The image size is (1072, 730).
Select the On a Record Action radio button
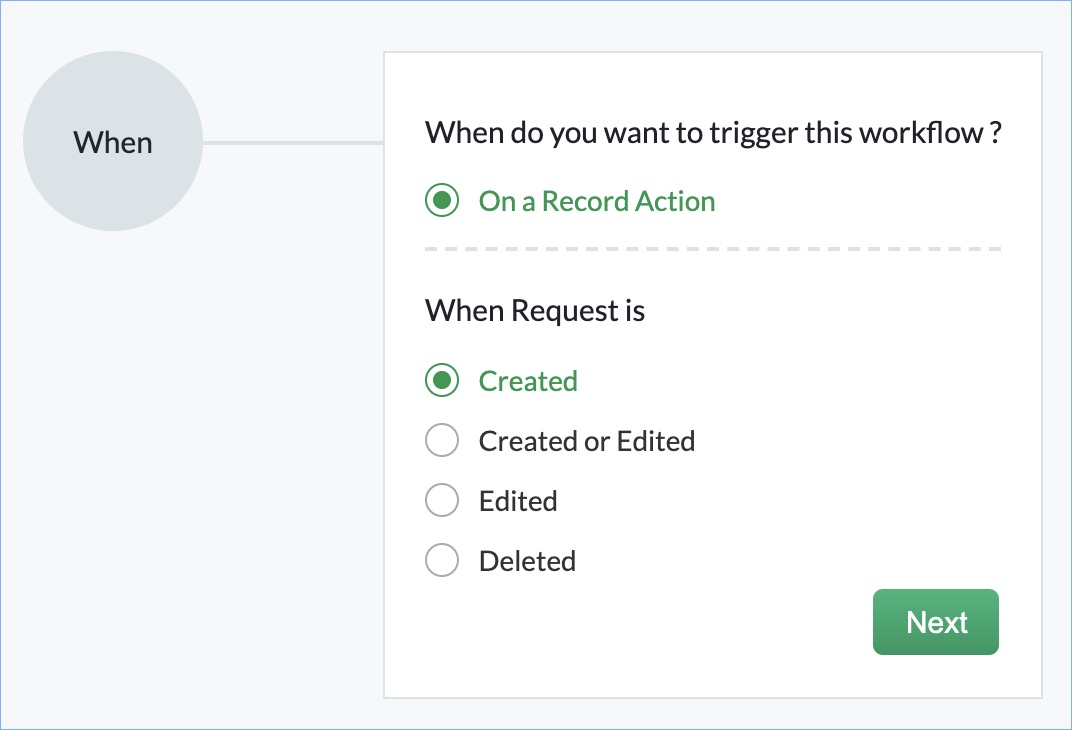pyautogui.click(x=442, y=201)
